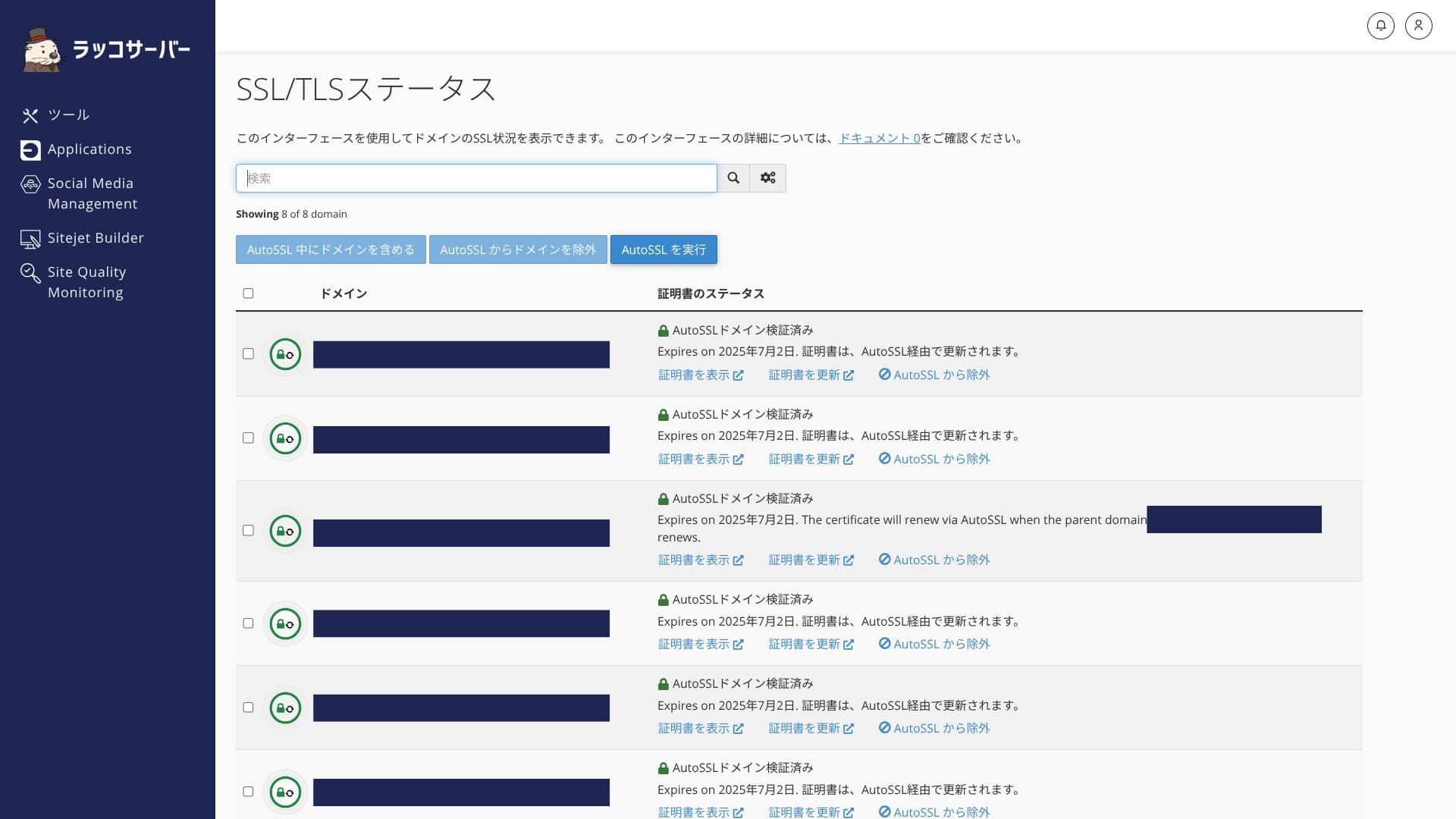Check the first domain row checkbox

click(x=248, y=354)
